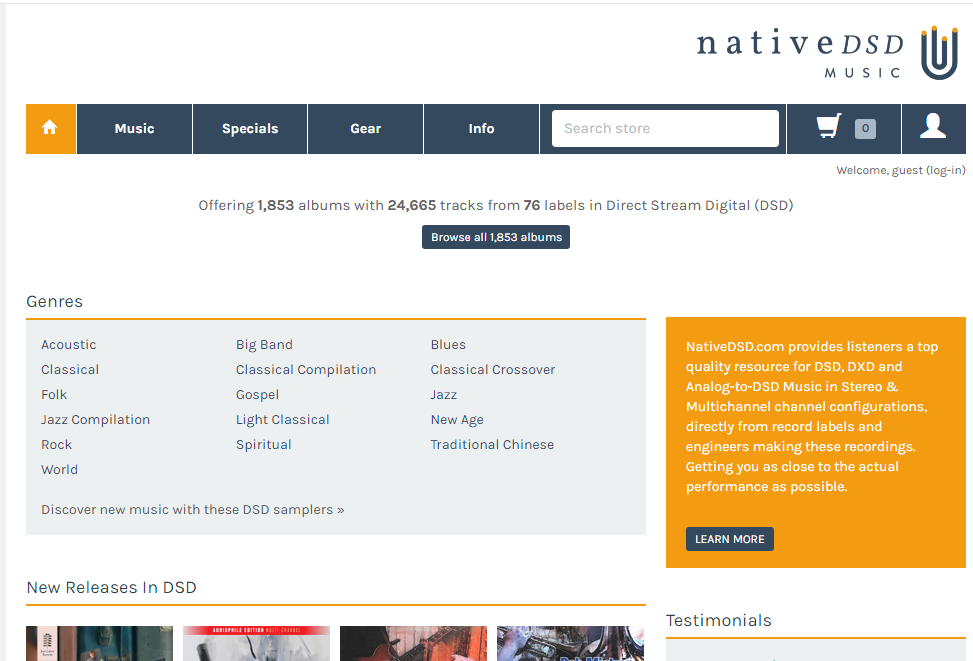The height and width of the screenshot is (661, 973).
Task: Select the Blues genre
Action: tap(448, 344)
